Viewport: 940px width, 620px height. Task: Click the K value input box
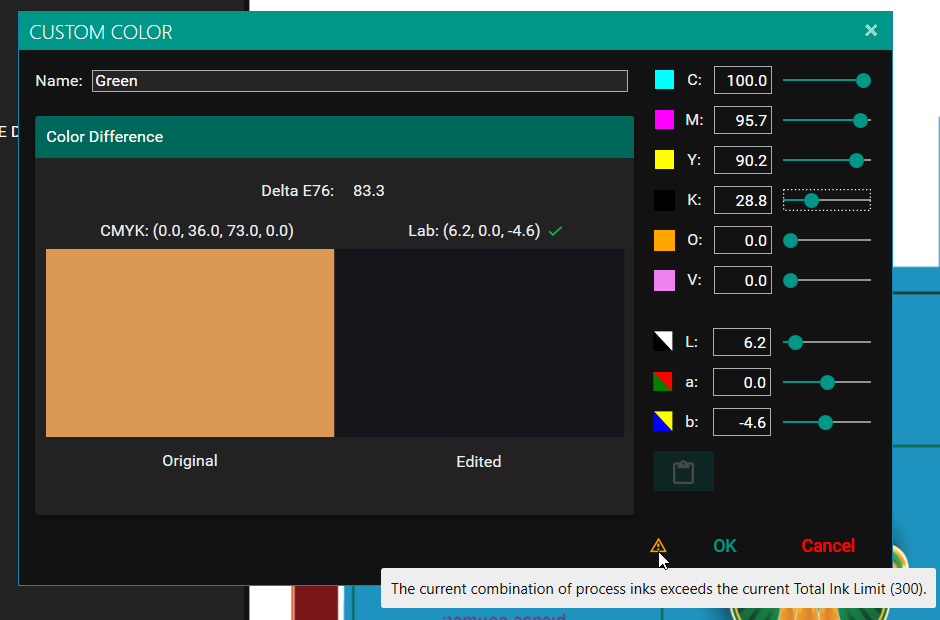[742, 201]
